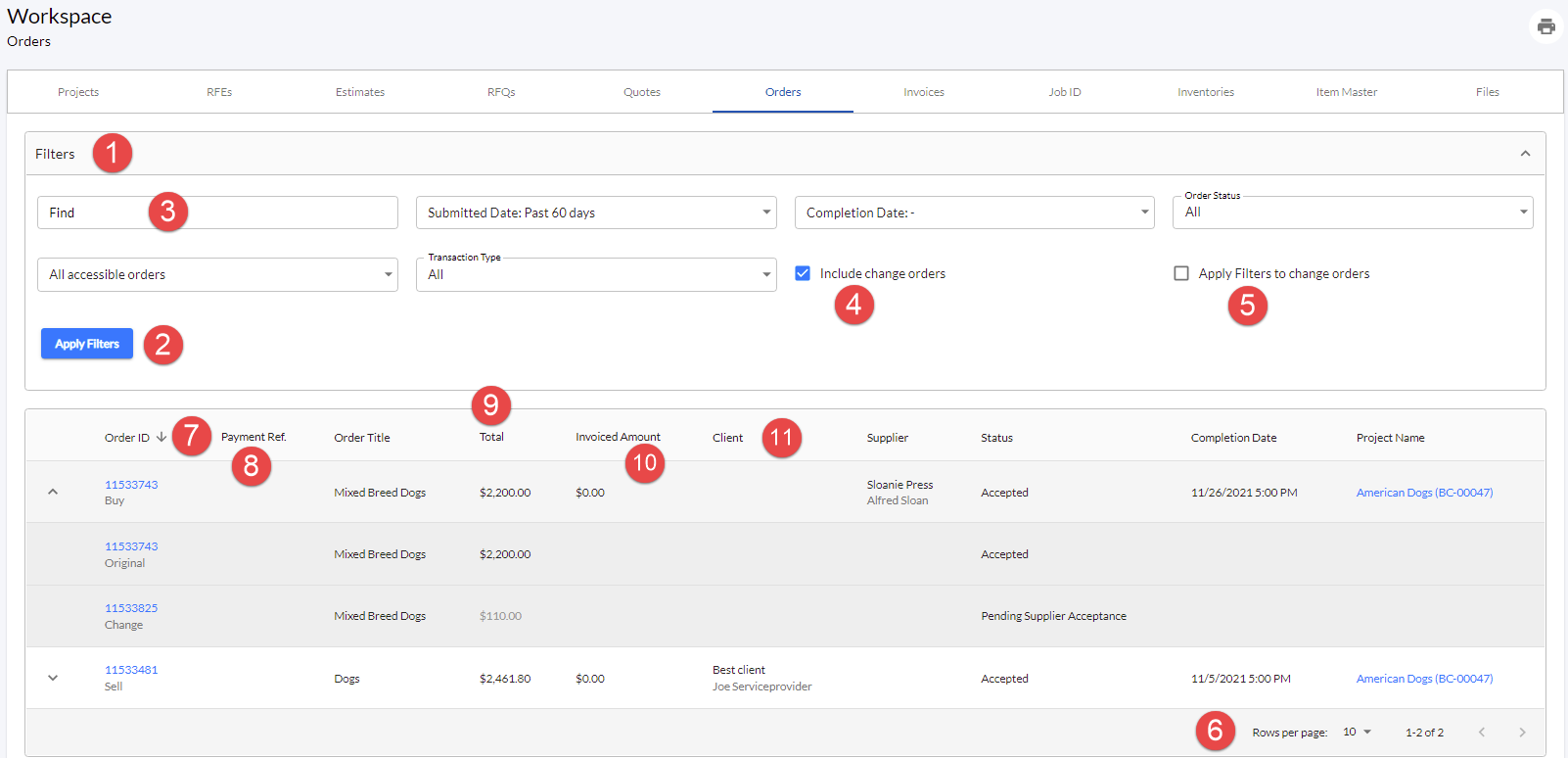Select the Orders tab

pyautogui.click(x=783, y=92)
